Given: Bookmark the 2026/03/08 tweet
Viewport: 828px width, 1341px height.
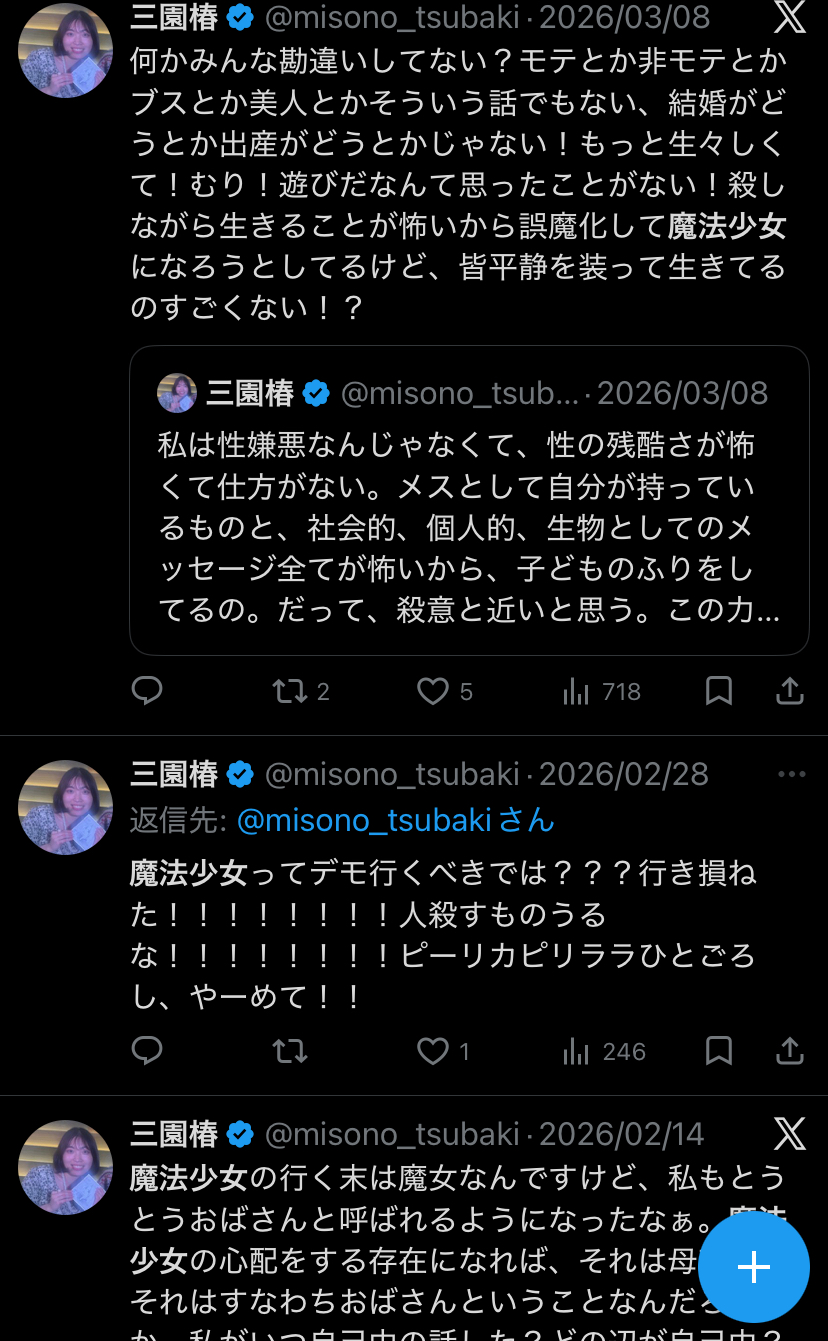Looking at the screenshot, I should click(x=719, y=691).
